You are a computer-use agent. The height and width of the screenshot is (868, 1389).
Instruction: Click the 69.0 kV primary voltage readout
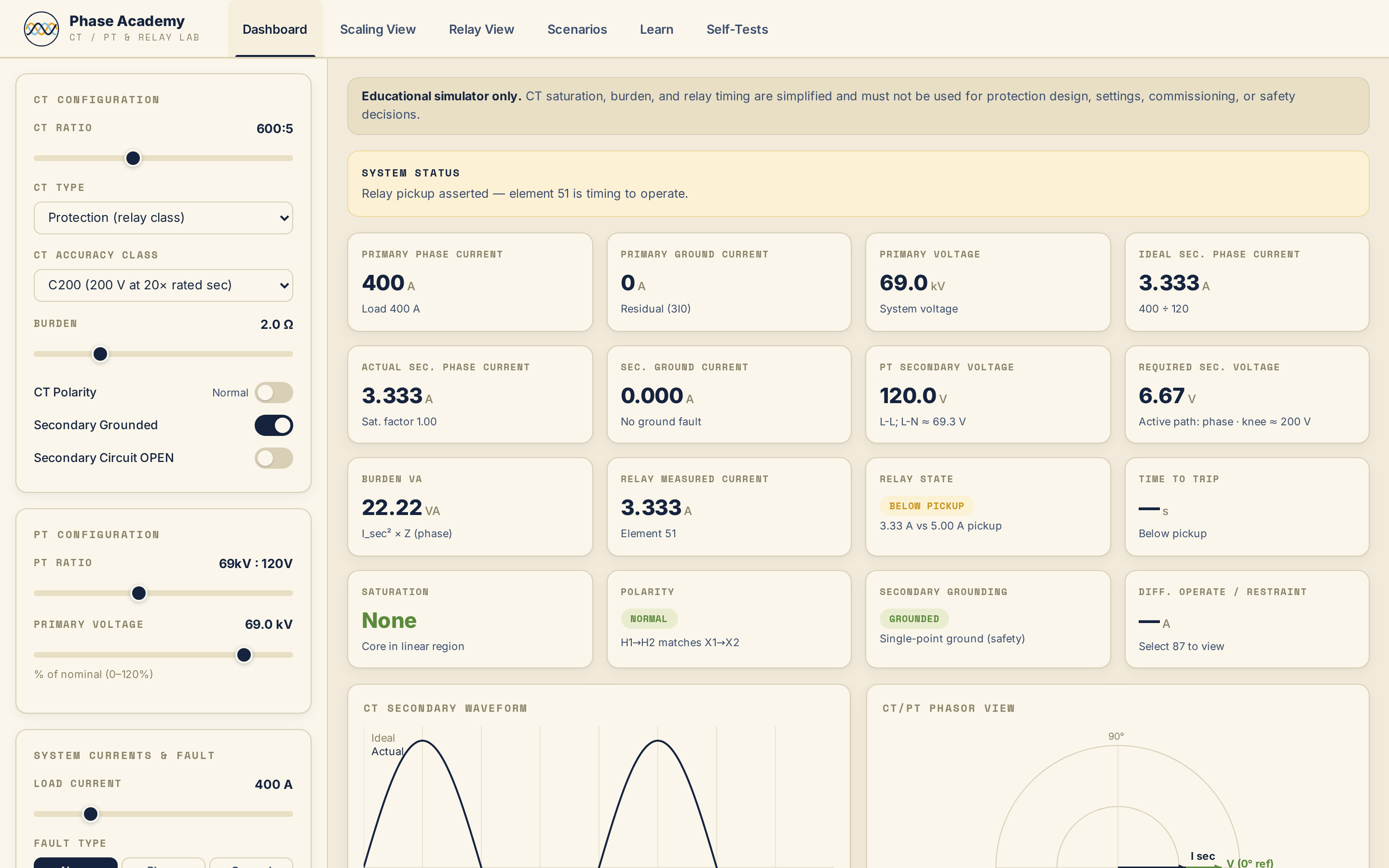[x=269, y=624]
